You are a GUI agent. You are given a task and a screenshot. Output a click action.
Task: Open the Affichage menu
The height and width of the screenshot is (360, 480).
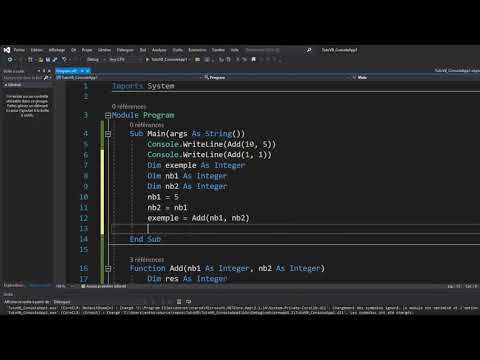[x=57, y=50]
